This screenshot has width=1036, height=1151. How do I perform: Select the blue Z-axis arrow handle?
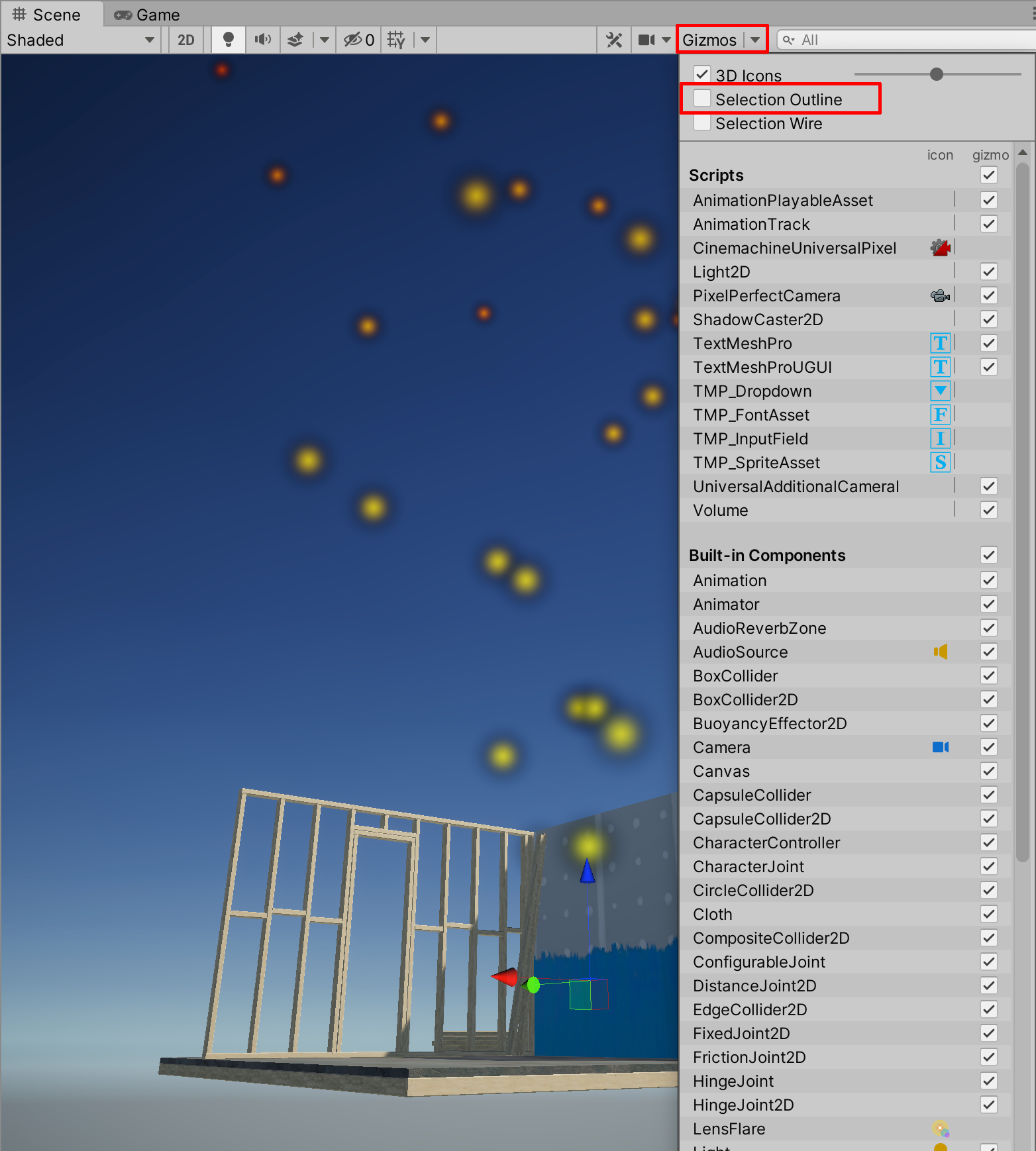tap(587, 871)
